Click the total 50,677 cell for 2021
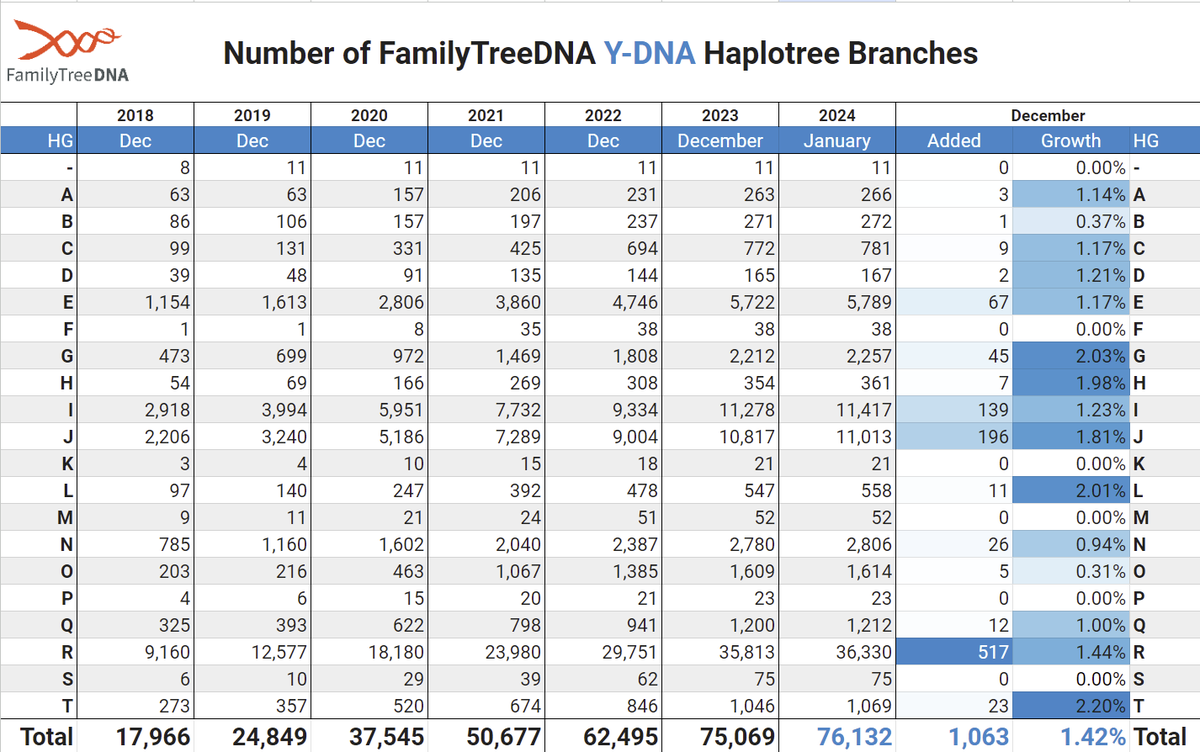1200x752 pixels. click(486, 736)
